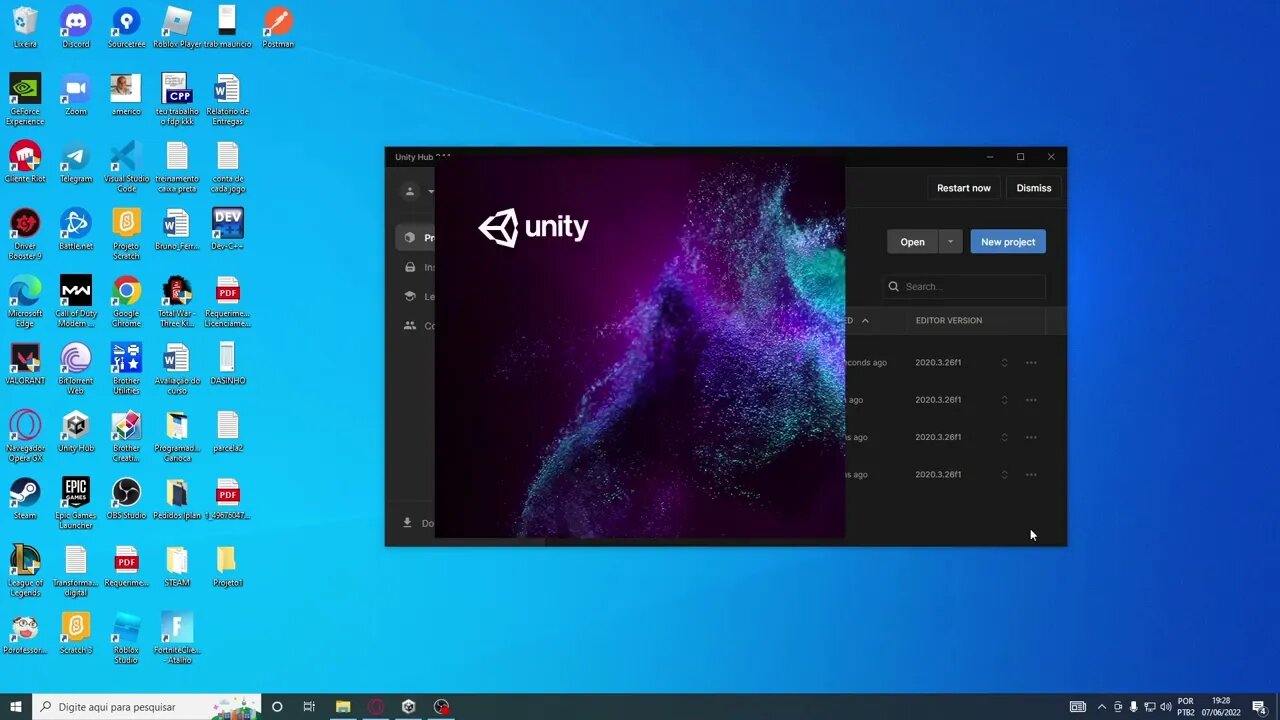Select the Dev-C++ desktop icon

point(228,229)
